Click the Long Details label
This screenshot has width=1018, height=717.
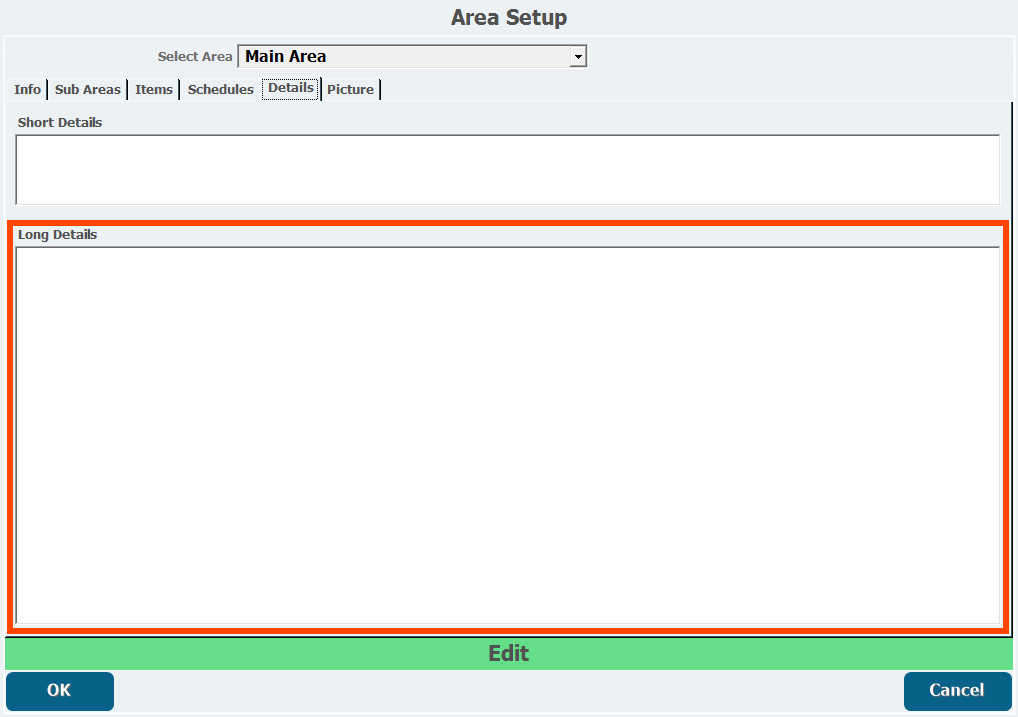57,234
